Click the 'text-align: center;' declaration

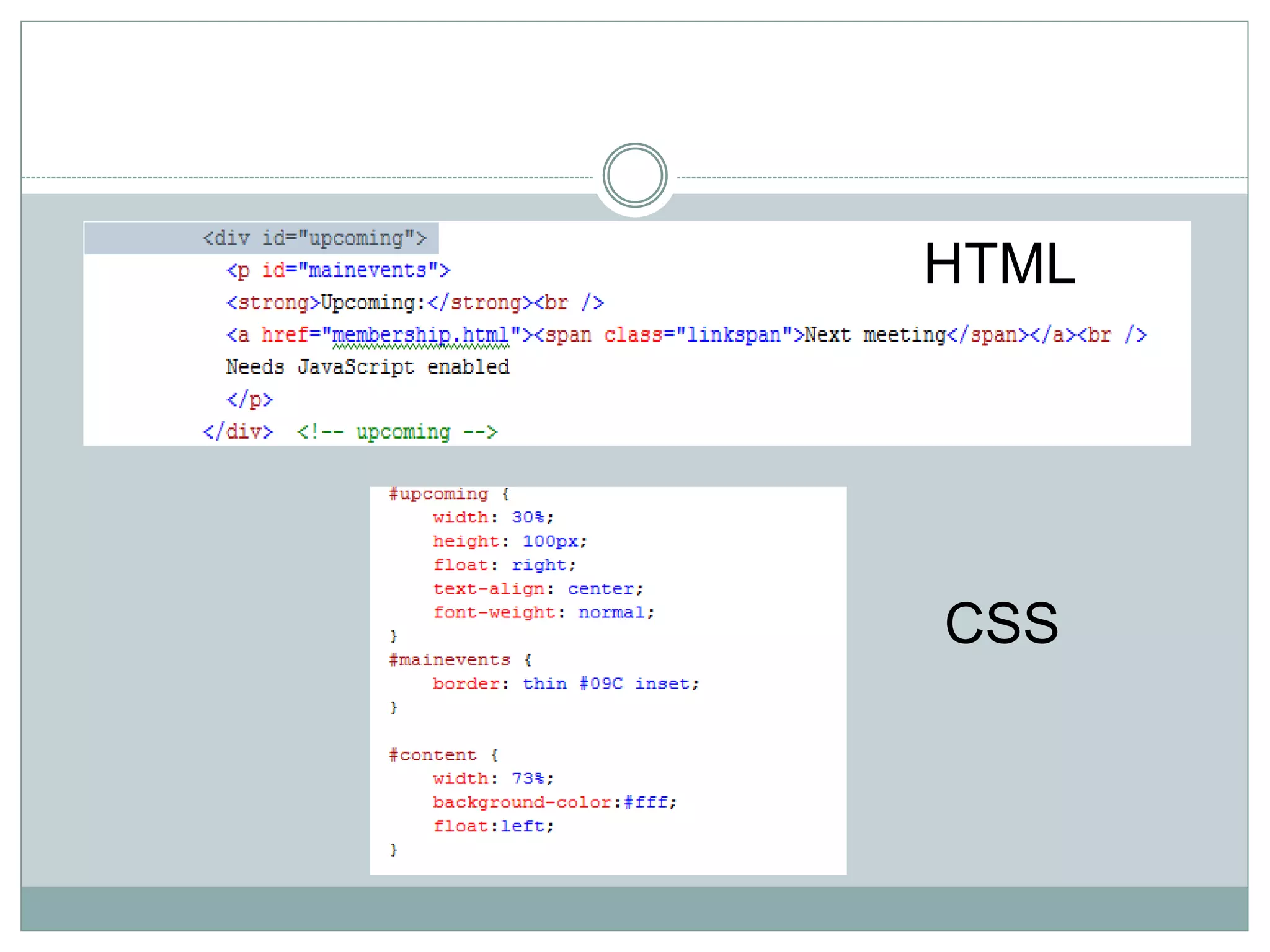[x=538, y=589]
